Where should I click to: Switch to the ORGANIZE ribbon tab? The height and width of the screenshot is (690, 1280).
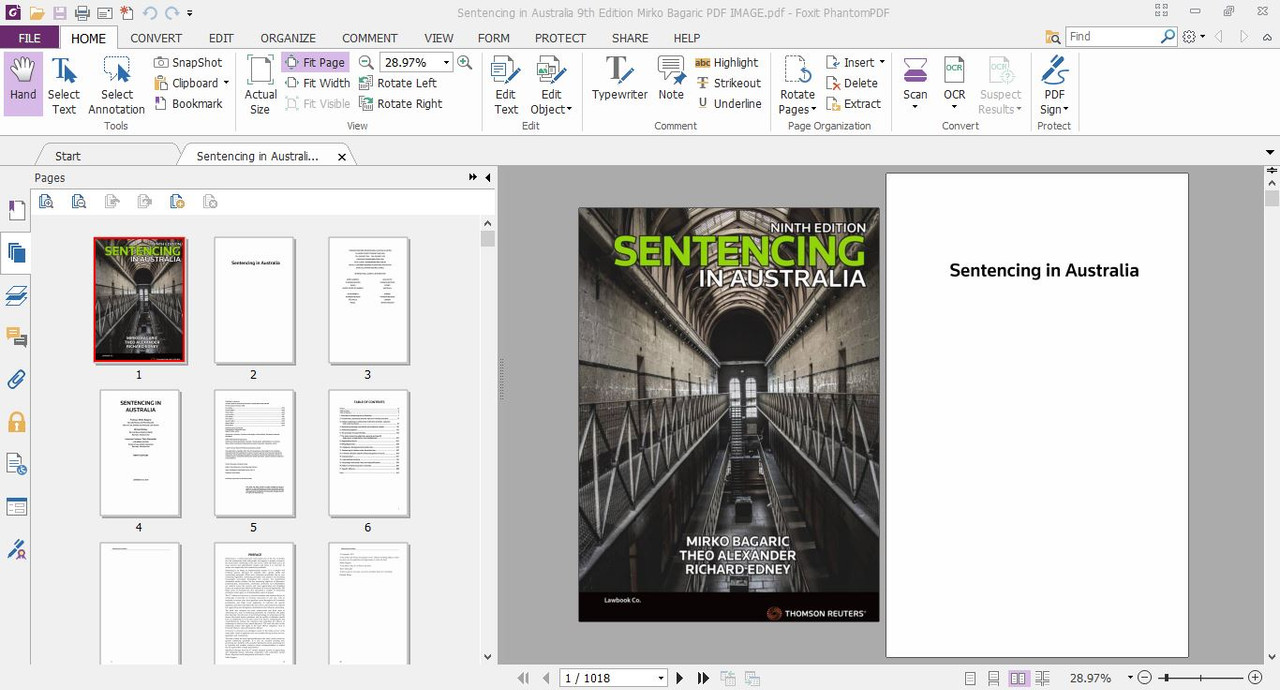[288, 38]
